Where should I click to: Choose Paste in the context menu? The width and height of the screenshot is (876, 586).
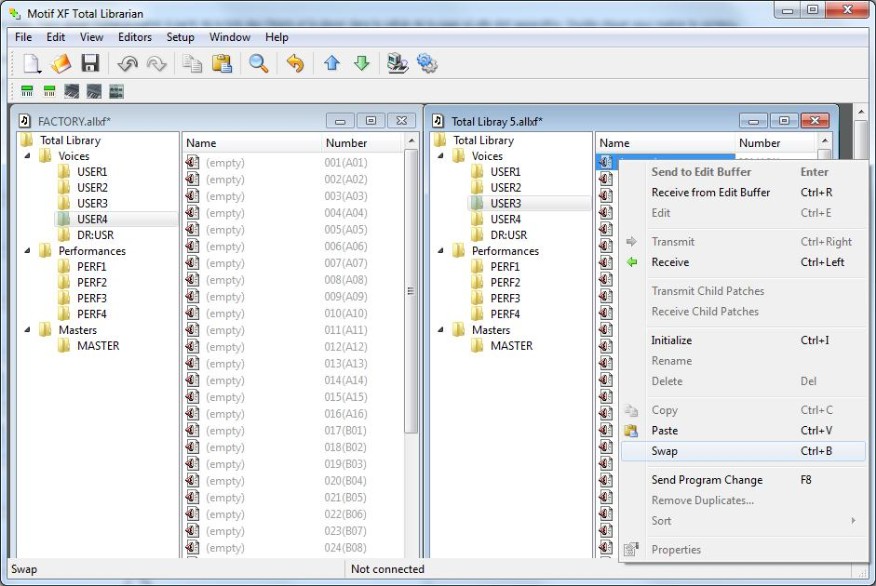(743, 431)
